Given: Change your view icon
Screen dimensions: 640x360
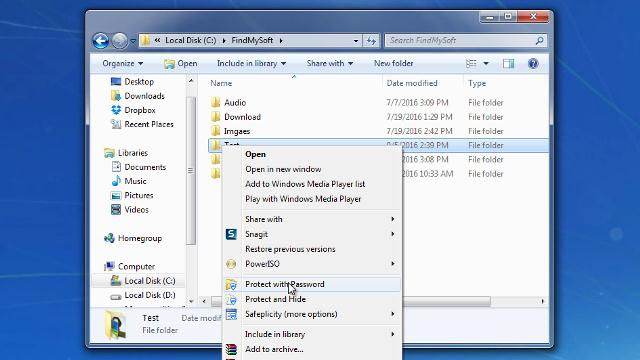Looking at the screenshot, I should pos(471,63).
